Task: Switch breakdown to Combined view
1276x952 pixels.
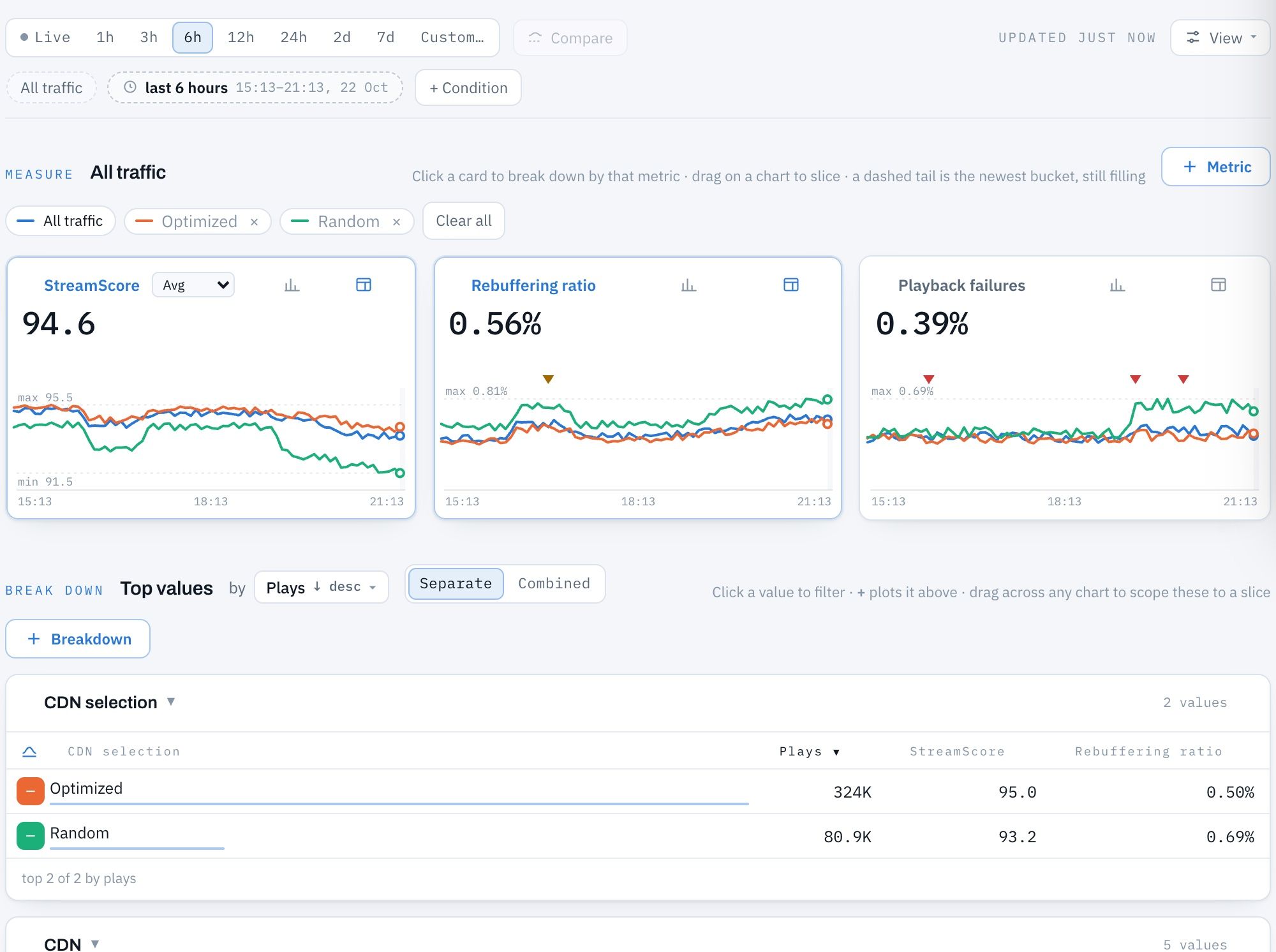Action: 554,584
